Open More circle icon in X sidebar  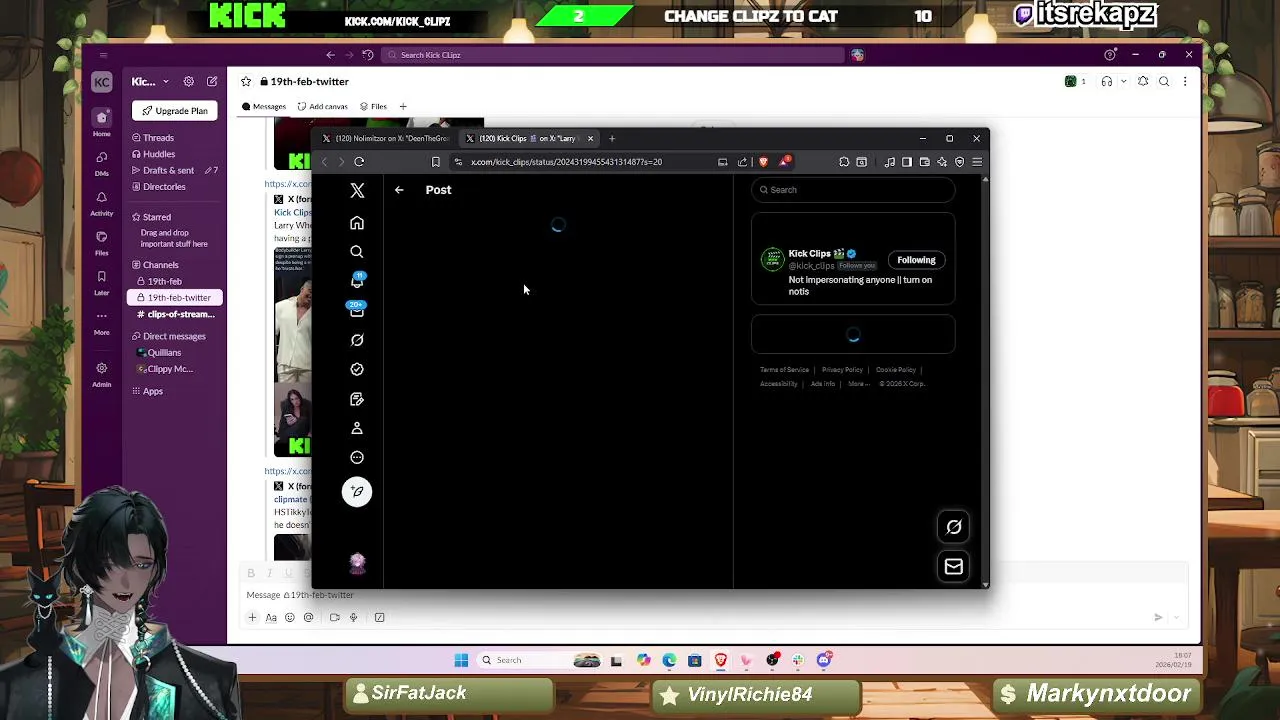tap(357, 457)
